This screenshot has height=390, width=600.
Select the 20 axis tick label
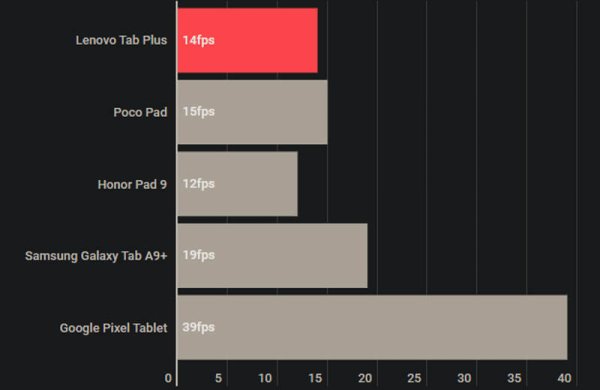(365, 378)
